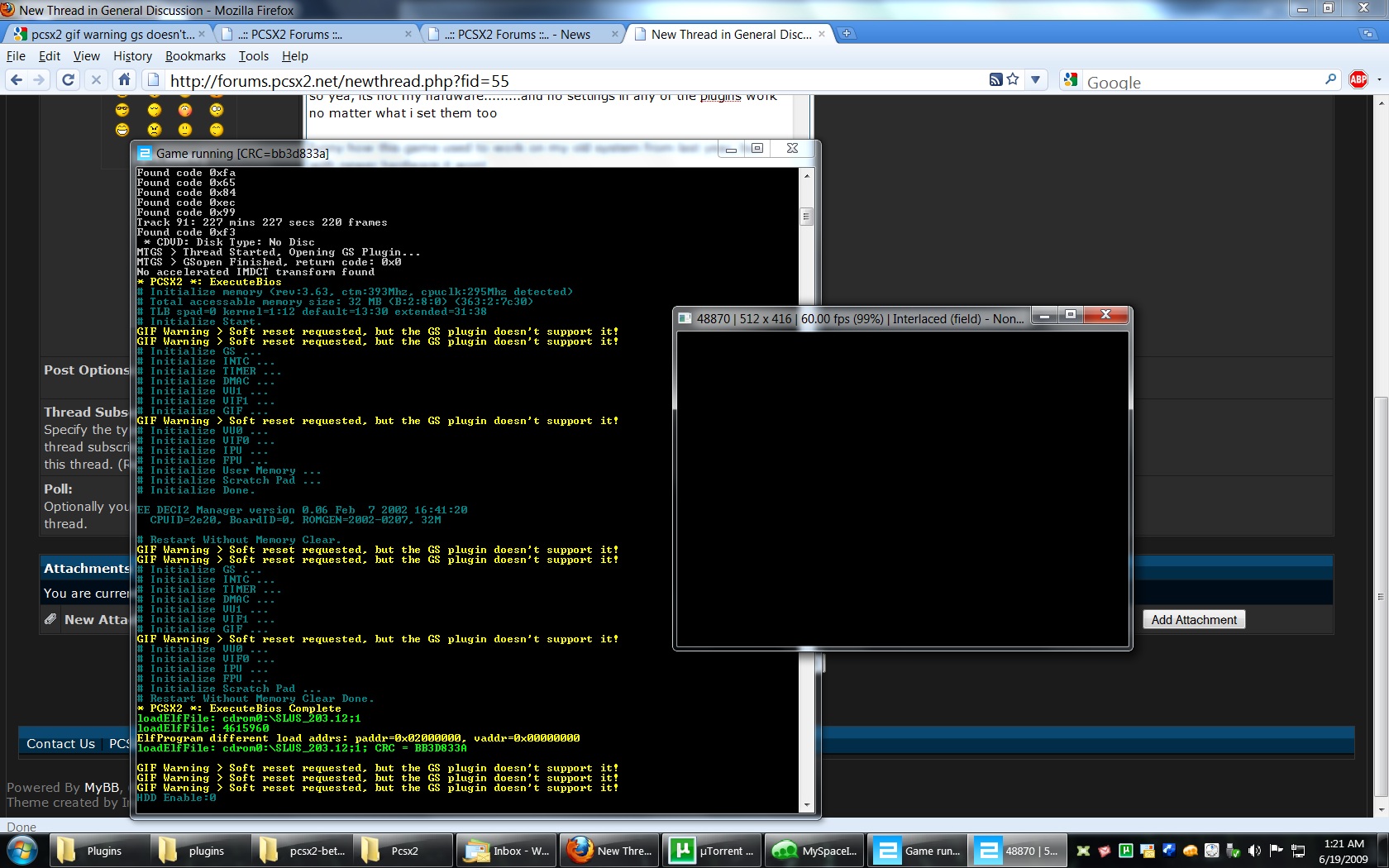Viewport: 1389px width, 868px height.
Task: Reload the page with the refresh icon
Action: tap(69, 79)
